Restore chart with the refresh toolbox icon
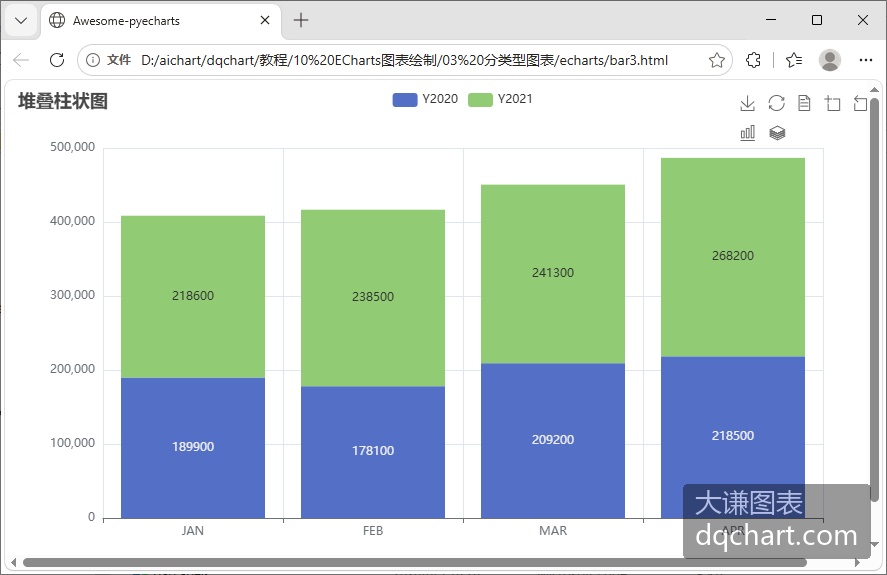This screenshot has height=575, width=887. pos(776,104)
